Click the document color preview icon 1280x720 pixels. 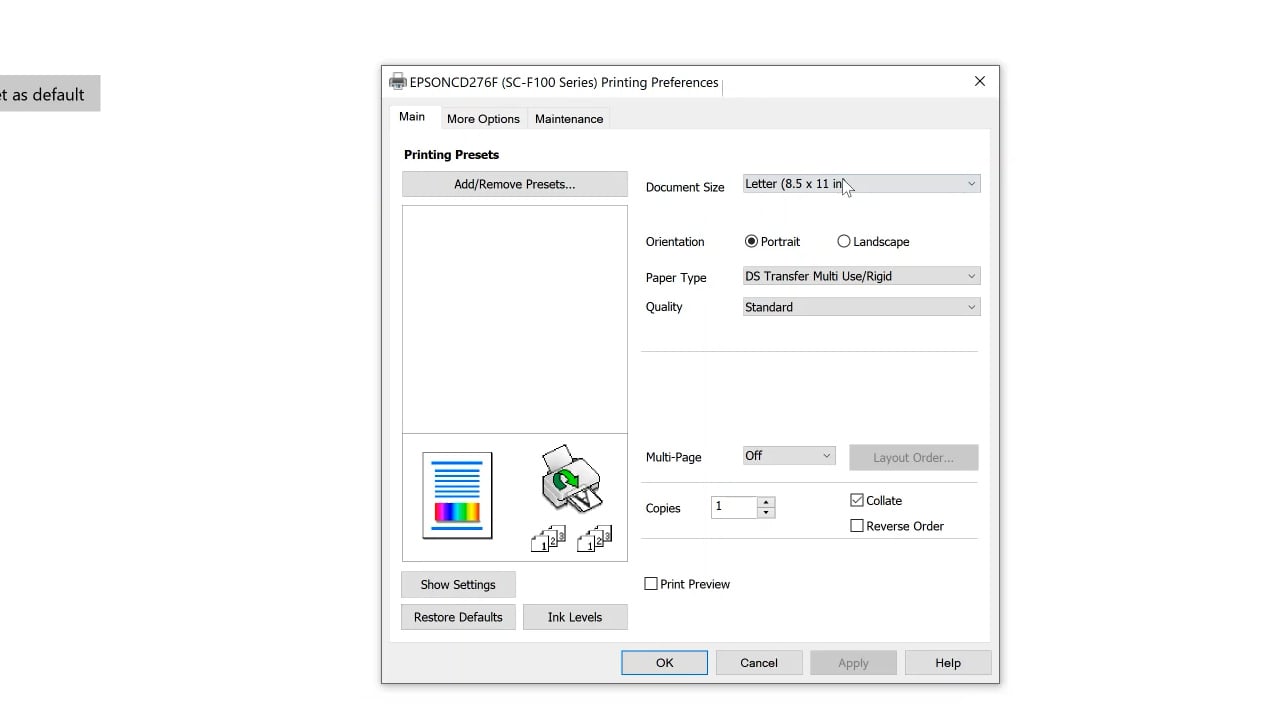point(457,495)
